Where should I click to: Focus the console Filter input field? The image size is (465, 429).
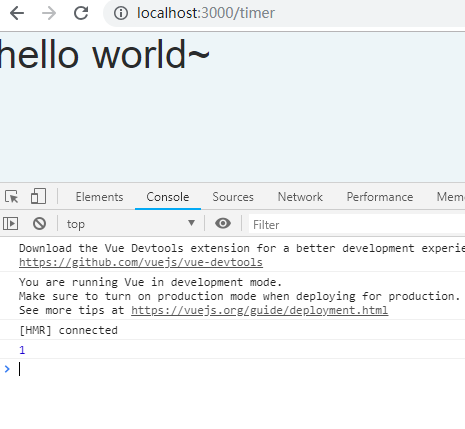pyautogui.click(x=357, y=224)
